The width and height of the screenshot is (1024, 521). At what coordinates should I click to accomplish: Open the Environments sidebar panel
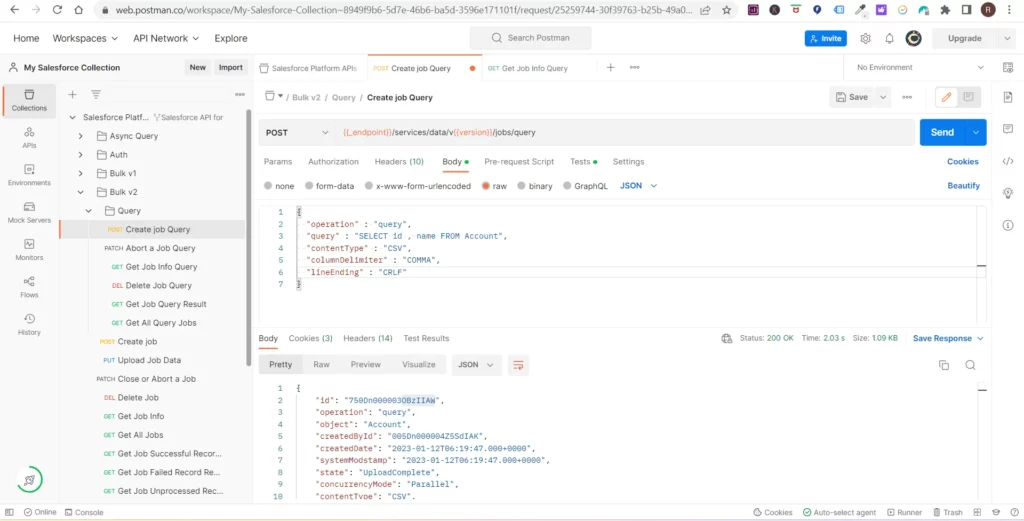(29, 175)
